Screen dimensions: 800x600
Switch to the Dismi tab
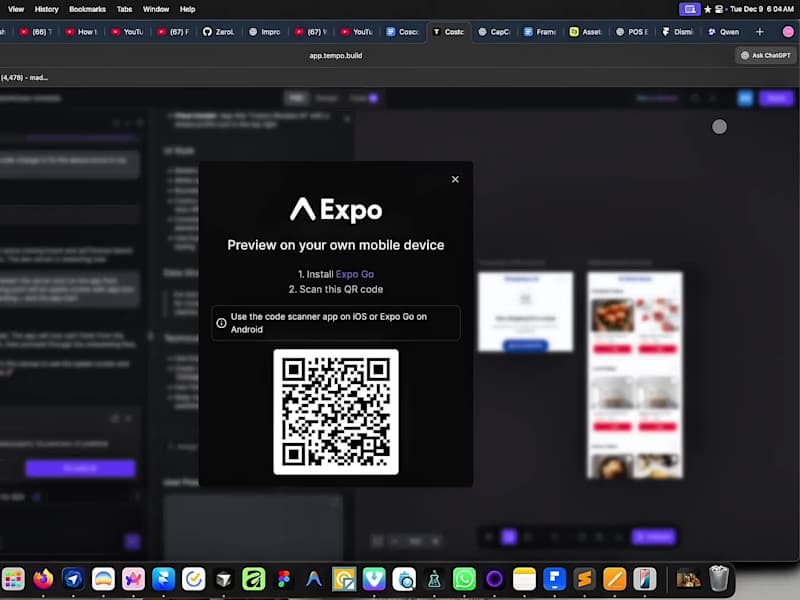678,32
